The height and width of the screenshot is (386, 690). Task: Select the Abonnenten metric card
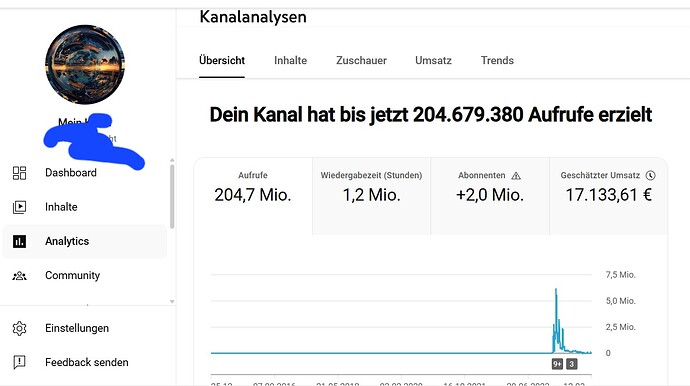coord(490,196)
